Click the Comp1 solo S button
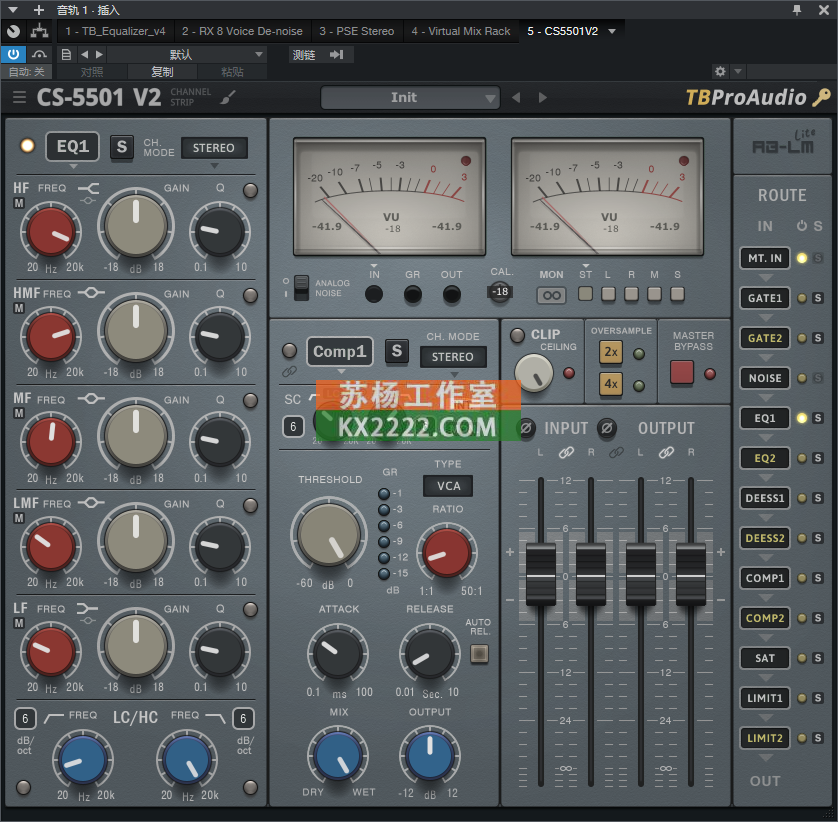 pyautogui.click(x=397, y=351)
